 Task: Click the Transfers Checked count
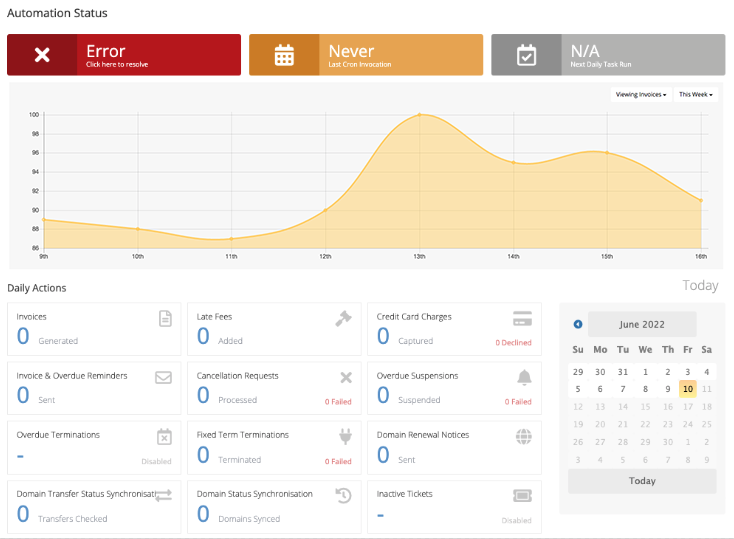23,514
